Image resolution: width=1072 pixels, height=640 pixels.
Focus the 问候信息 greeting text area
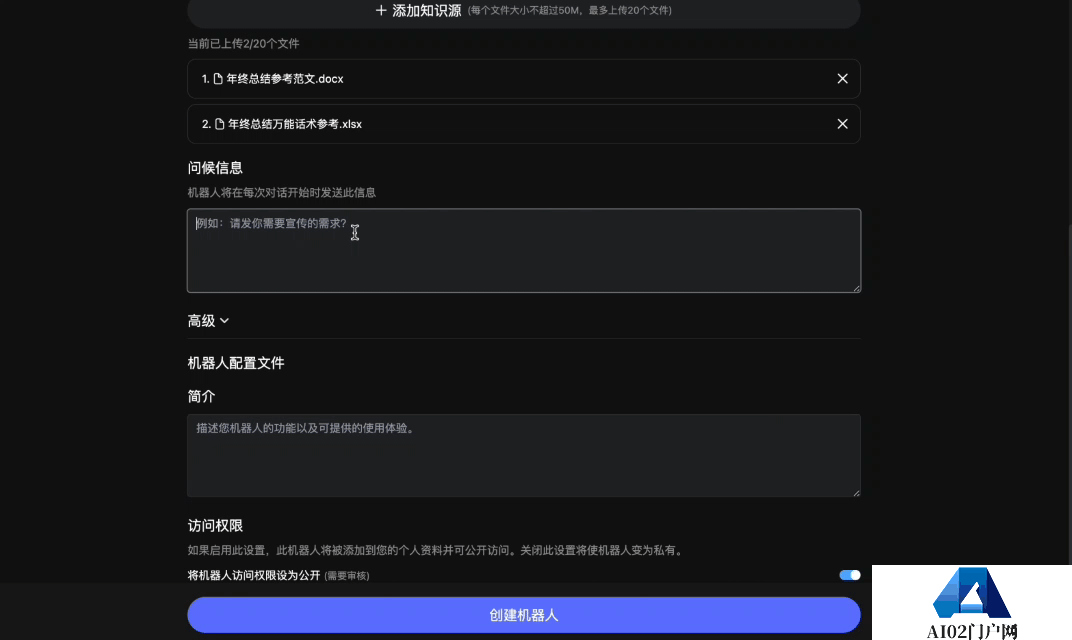pyautogui.click(x=524, y=250)
